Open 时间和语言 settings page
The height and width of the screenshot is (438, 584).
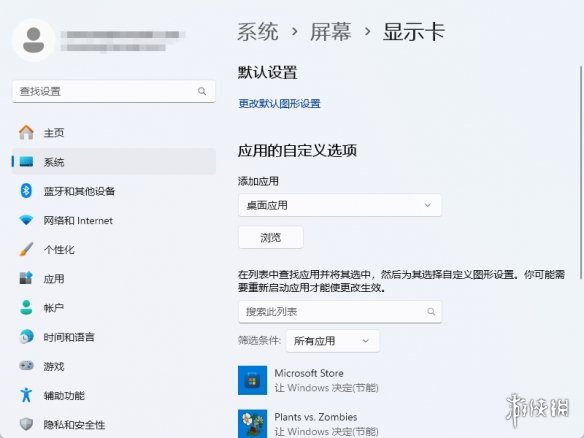(x=114, y=337)
